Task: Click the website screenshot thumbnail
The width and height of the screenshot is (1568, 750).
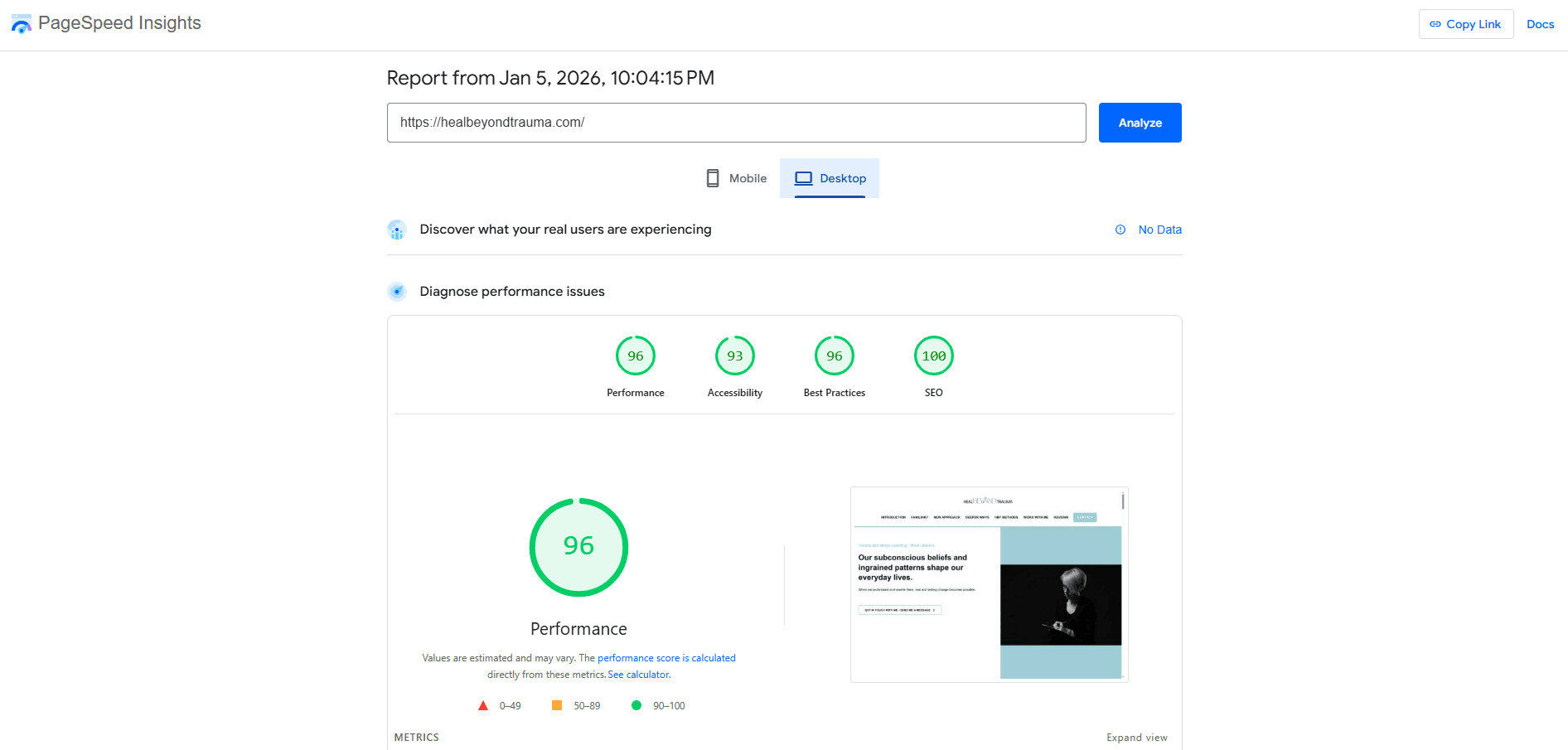Action: 989,584
